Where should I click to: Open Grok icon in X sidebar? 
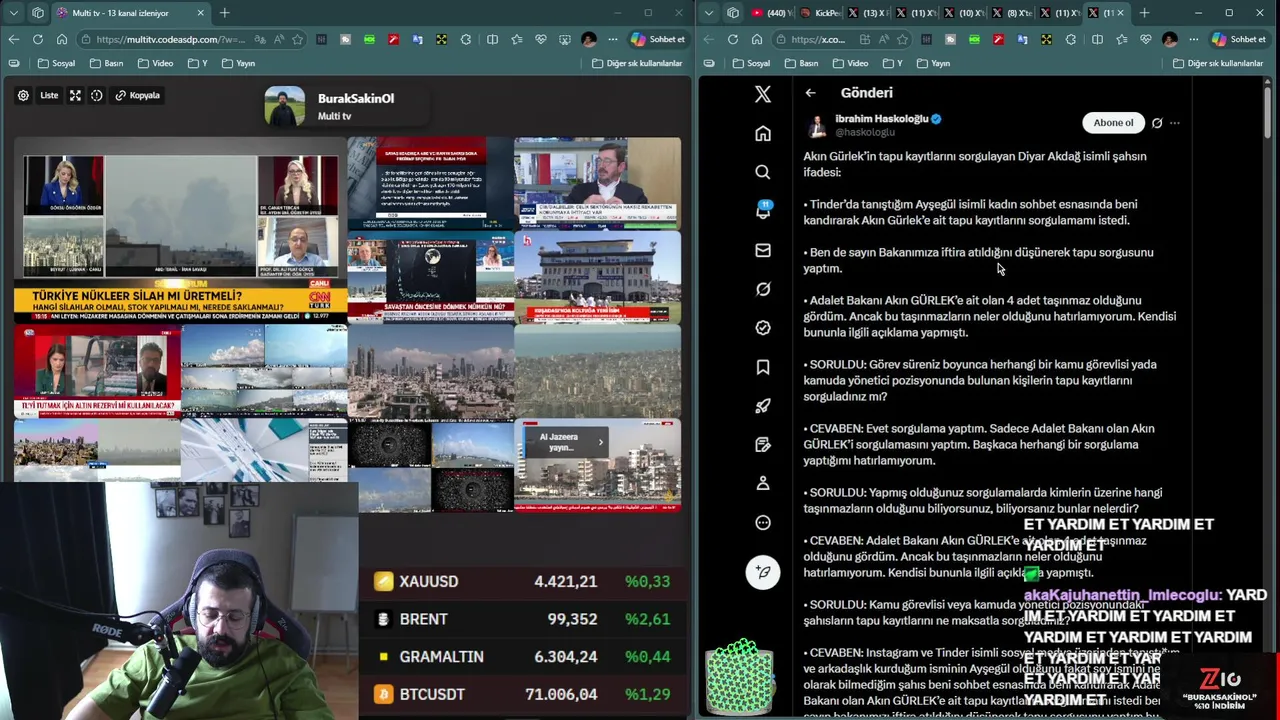tap(763, 289)
